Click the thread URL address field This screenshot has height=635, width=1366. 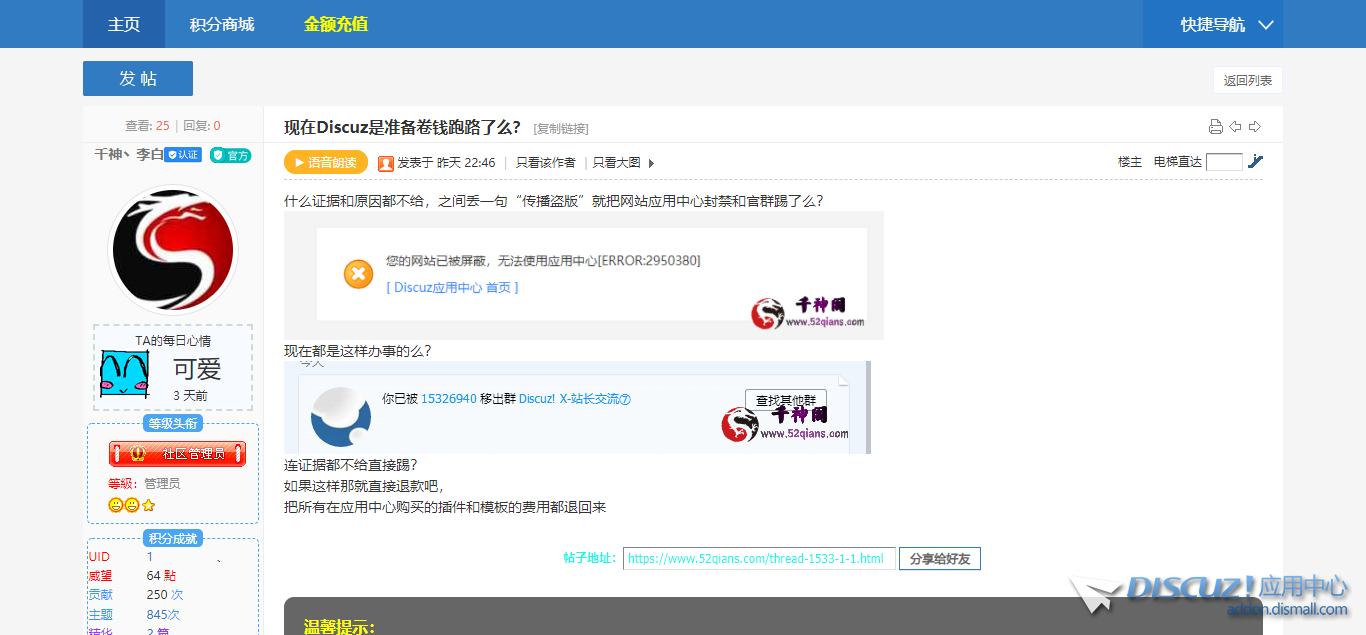(759, 559)
